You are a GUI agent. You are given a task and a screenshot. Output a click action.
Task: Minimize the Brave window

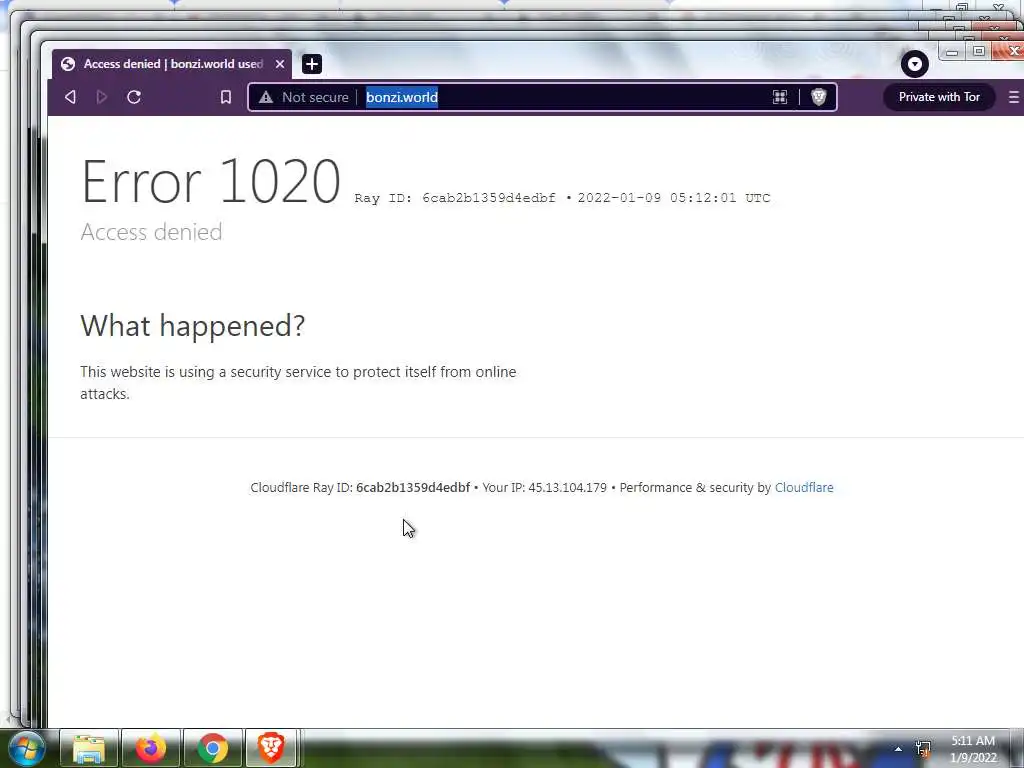(x=952, y=52)
